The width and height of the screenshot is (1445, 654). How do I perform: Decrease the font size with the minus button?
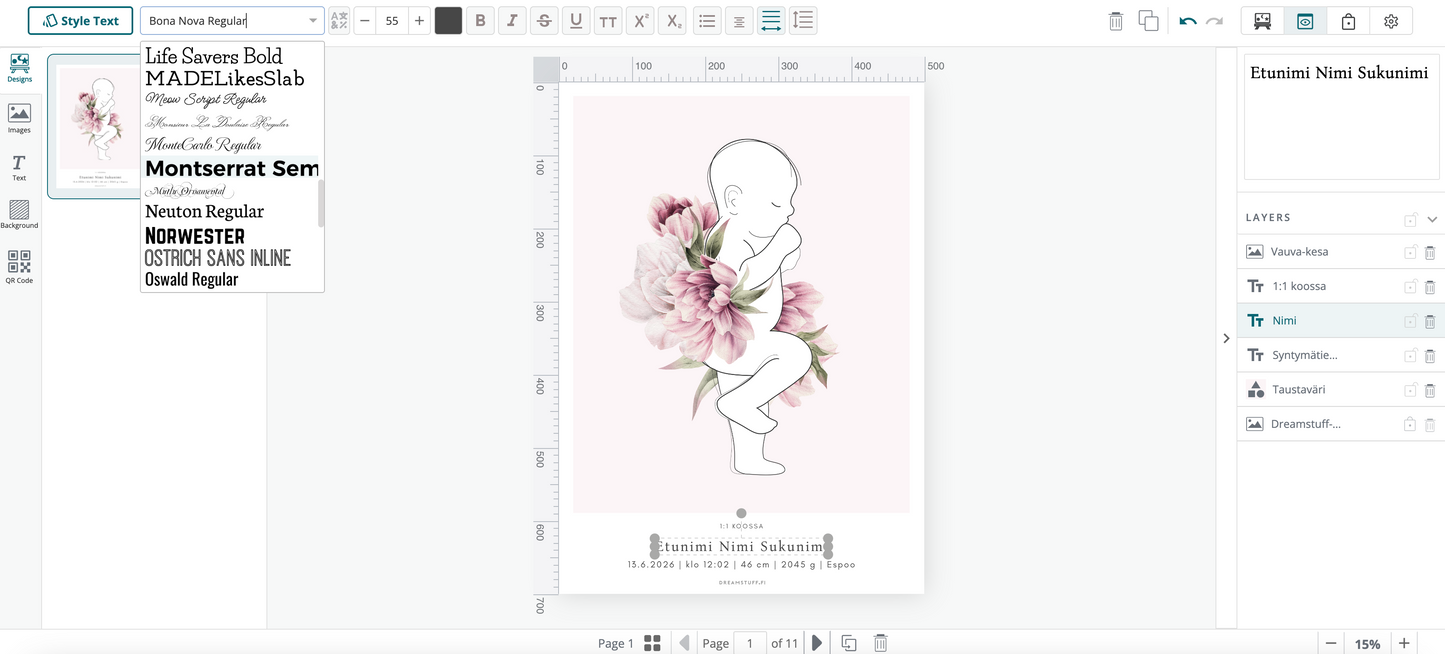364,21
